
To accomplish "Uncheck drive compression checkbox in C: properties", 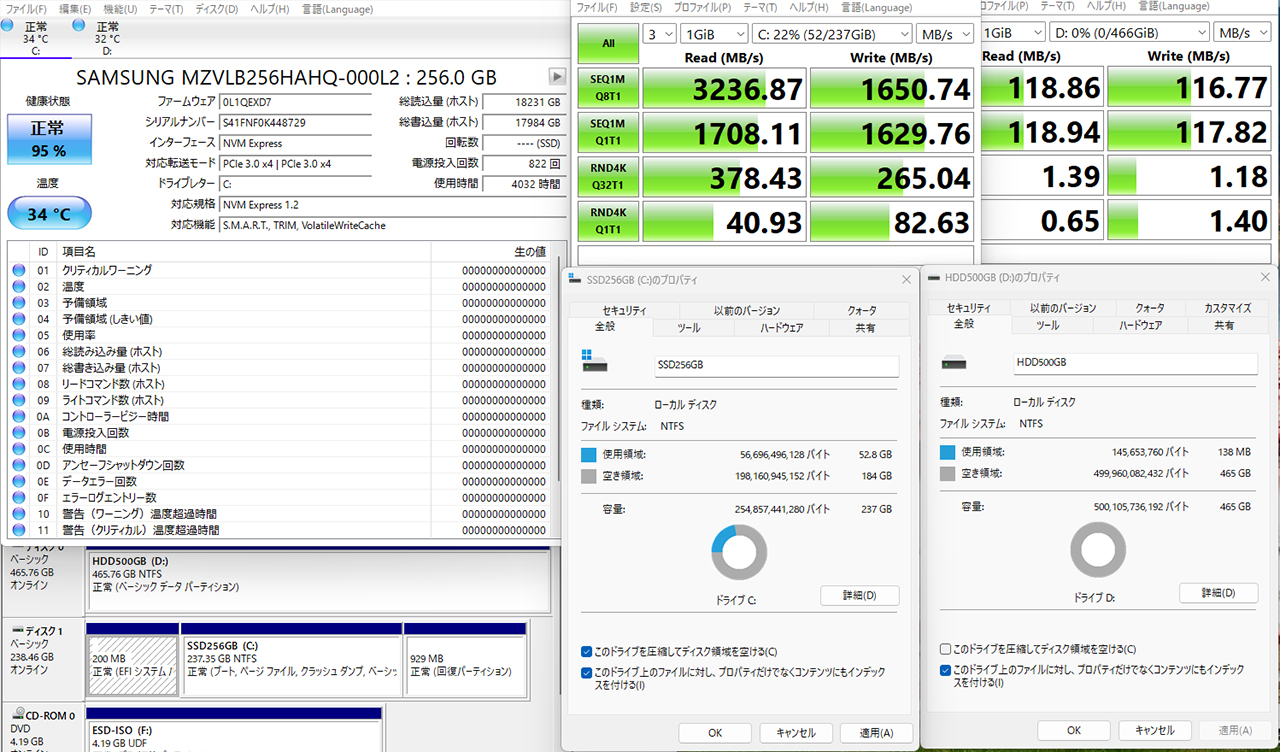I will point(586,652).
